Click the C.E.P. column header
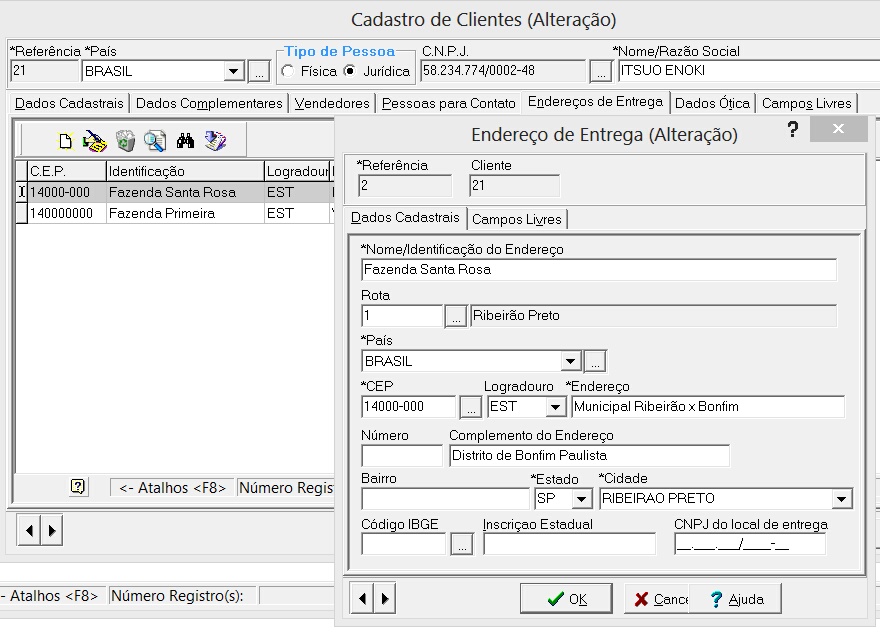The height and width of the screenshot is (632, 880). click(x=66, y=171)
